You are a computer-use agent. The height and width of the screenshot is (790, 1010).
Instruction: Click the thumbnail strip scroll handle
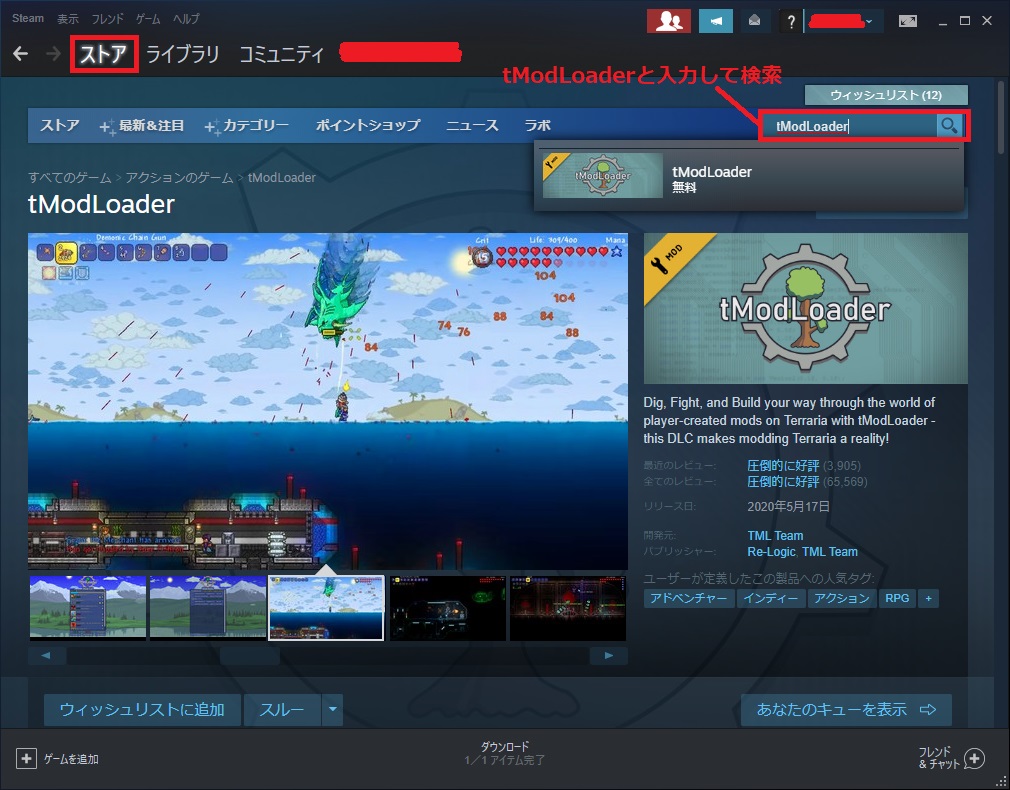[x=250, y=656]
